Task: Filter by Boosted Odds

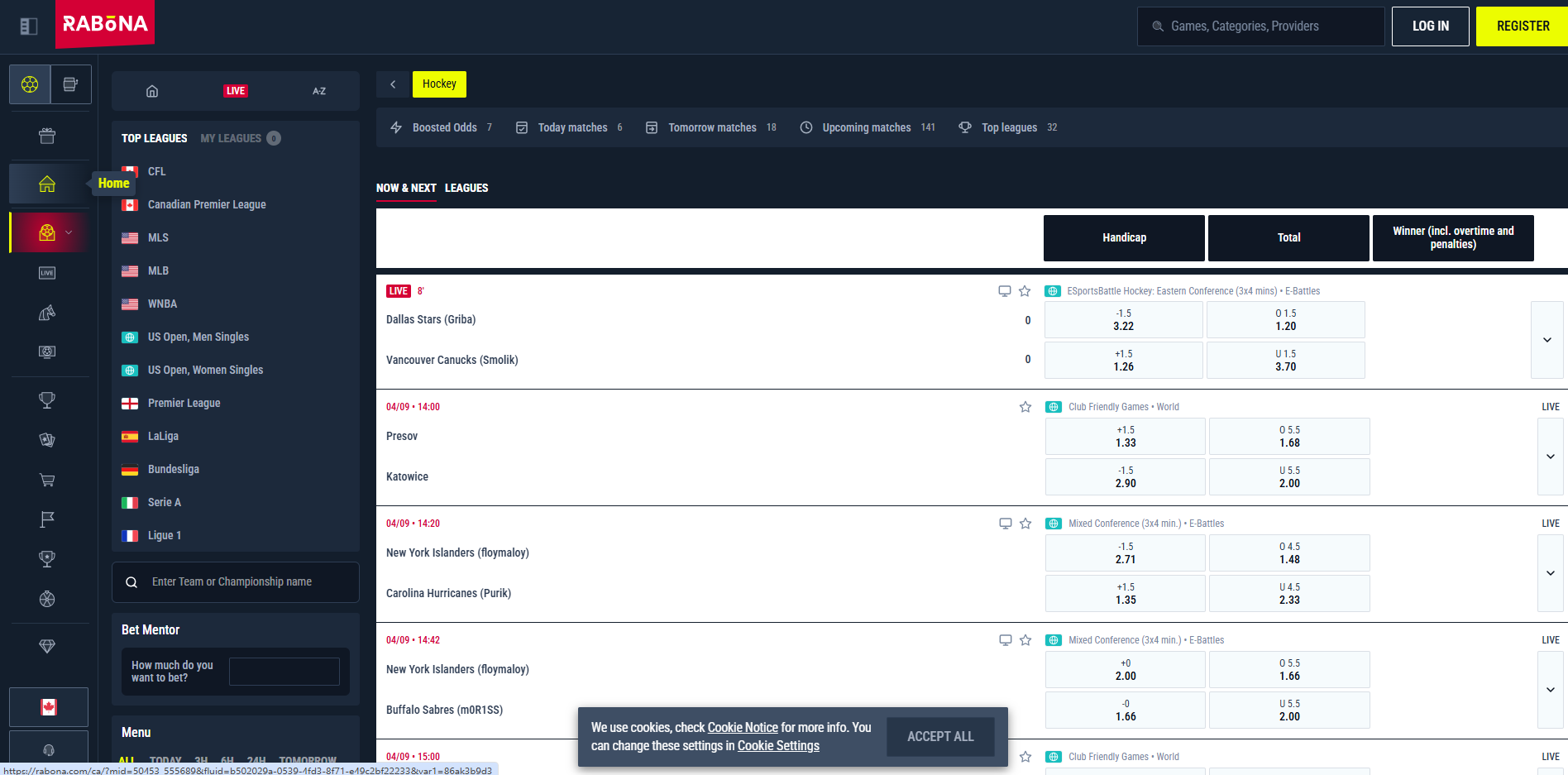Action: 442,127
